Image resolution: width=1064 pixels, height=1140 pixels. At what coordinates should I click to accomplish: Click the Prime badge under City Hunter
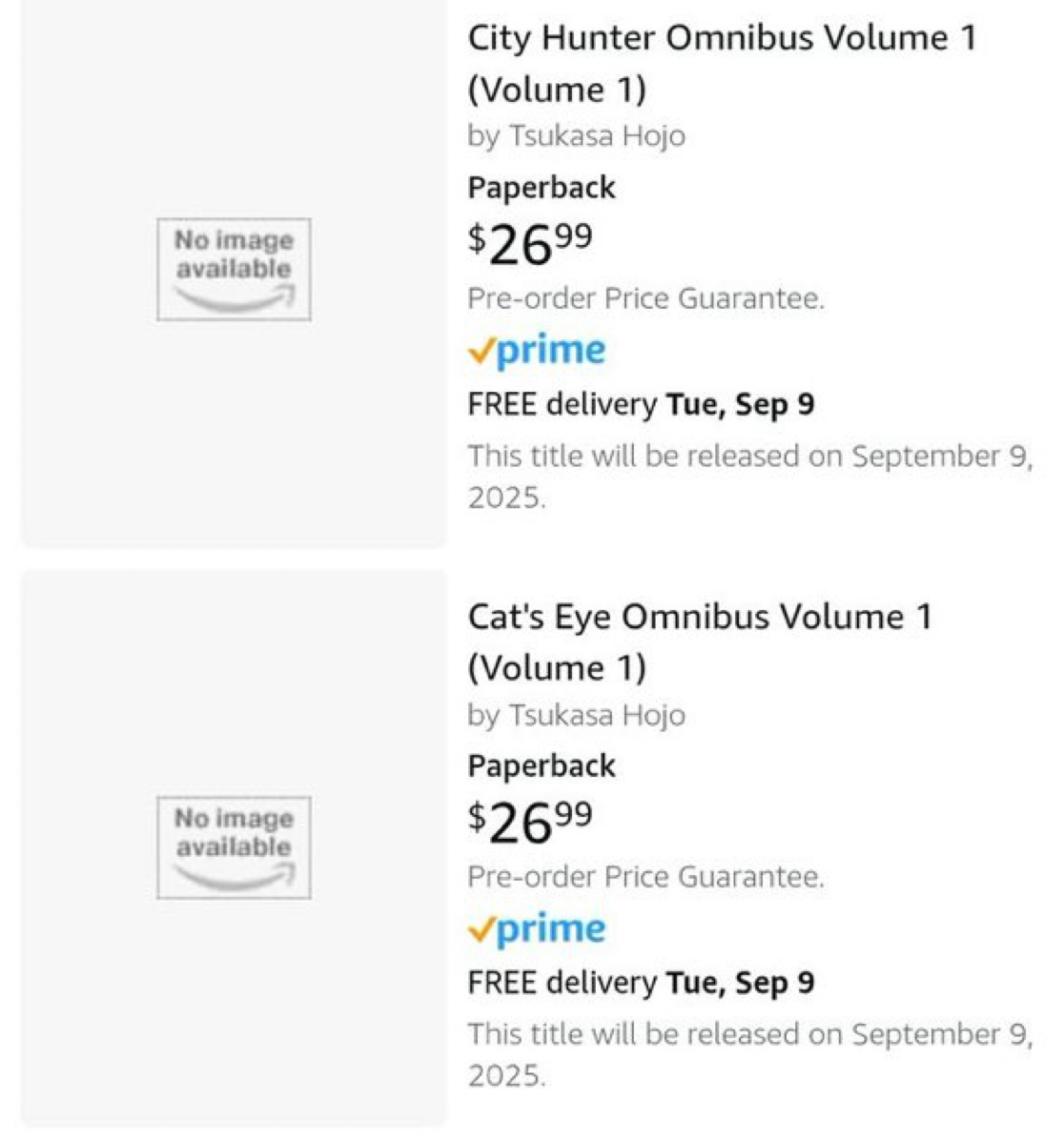point(537,351)
